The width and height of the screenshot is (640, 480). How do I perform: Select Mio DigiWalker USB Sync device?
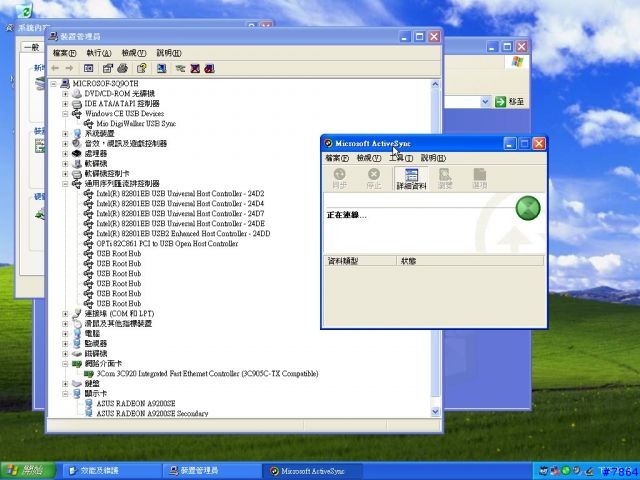136,124
